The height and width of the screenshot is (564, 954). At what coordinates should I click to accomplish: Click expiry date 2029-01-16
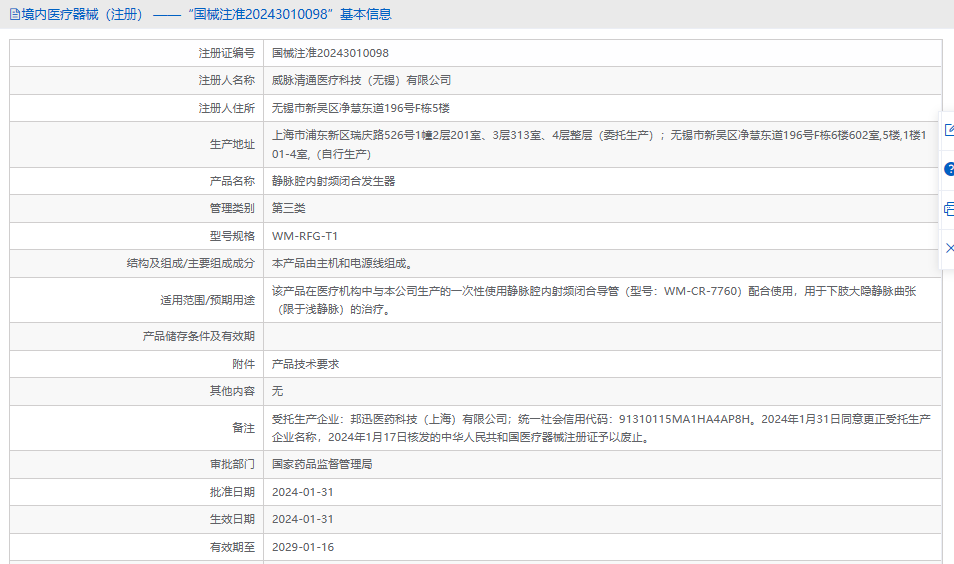point(303,548)
